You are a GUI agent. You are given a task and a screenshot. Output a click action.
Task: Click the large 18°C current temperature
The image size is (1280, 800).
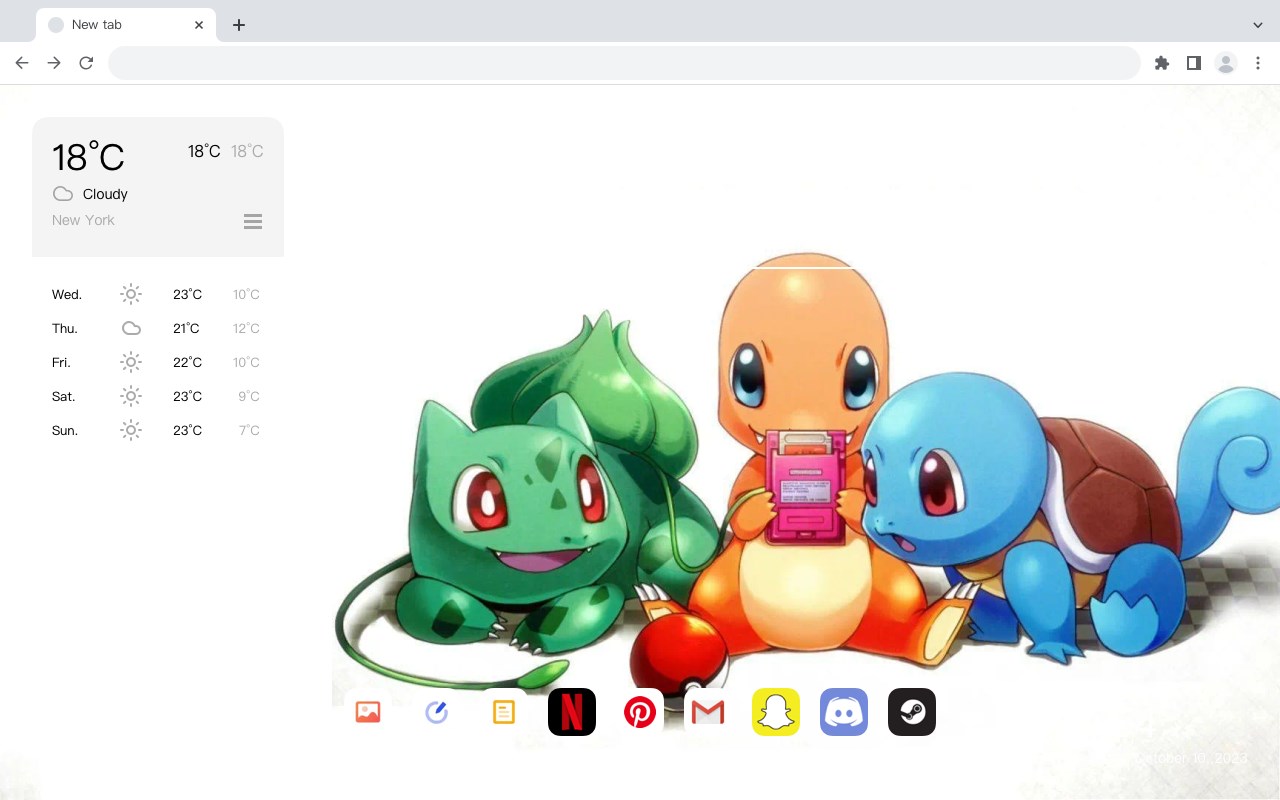(88, 157)
